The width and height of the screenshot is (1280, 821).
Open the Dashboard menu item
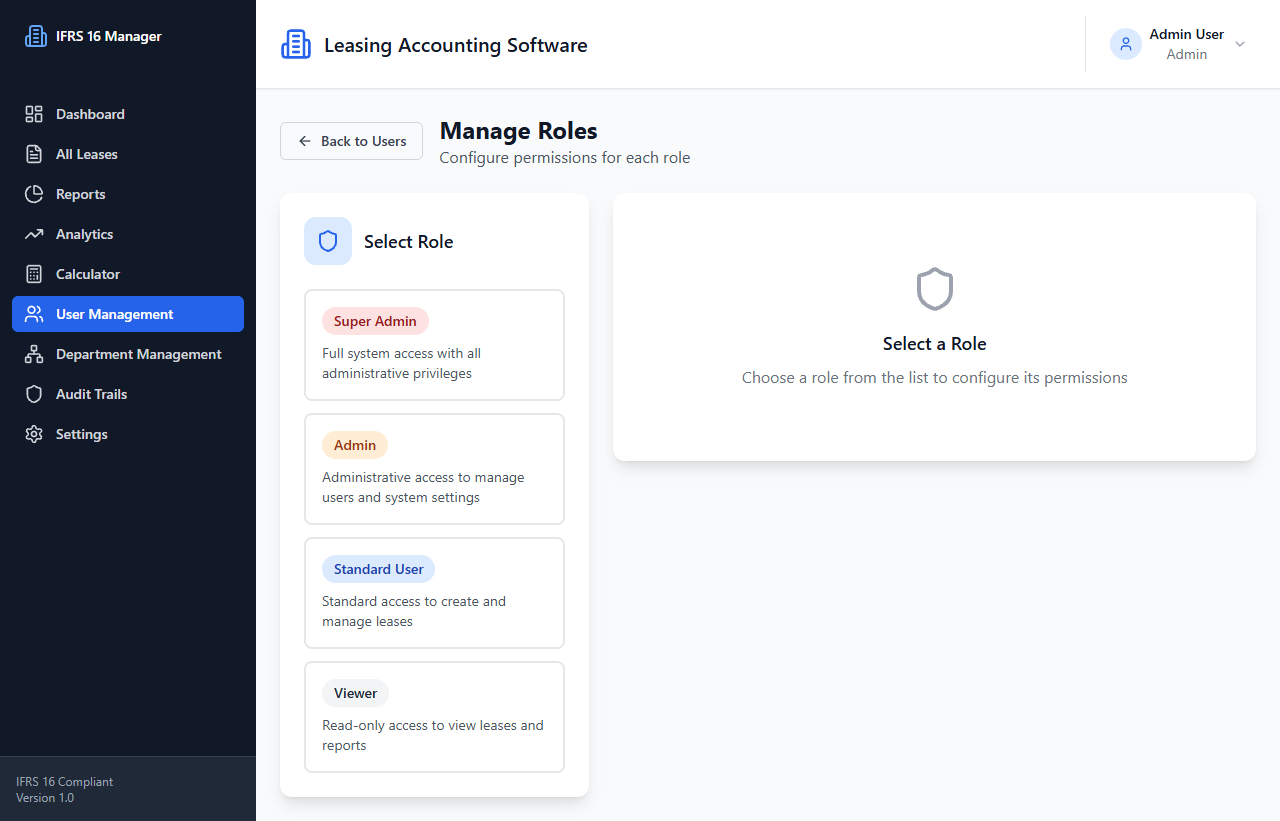point(128,114)
